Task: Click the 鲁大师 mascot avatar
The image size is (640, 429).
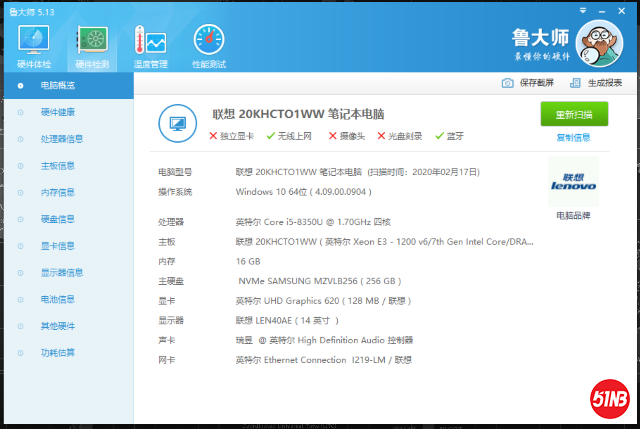Action: tap(603, 45)
